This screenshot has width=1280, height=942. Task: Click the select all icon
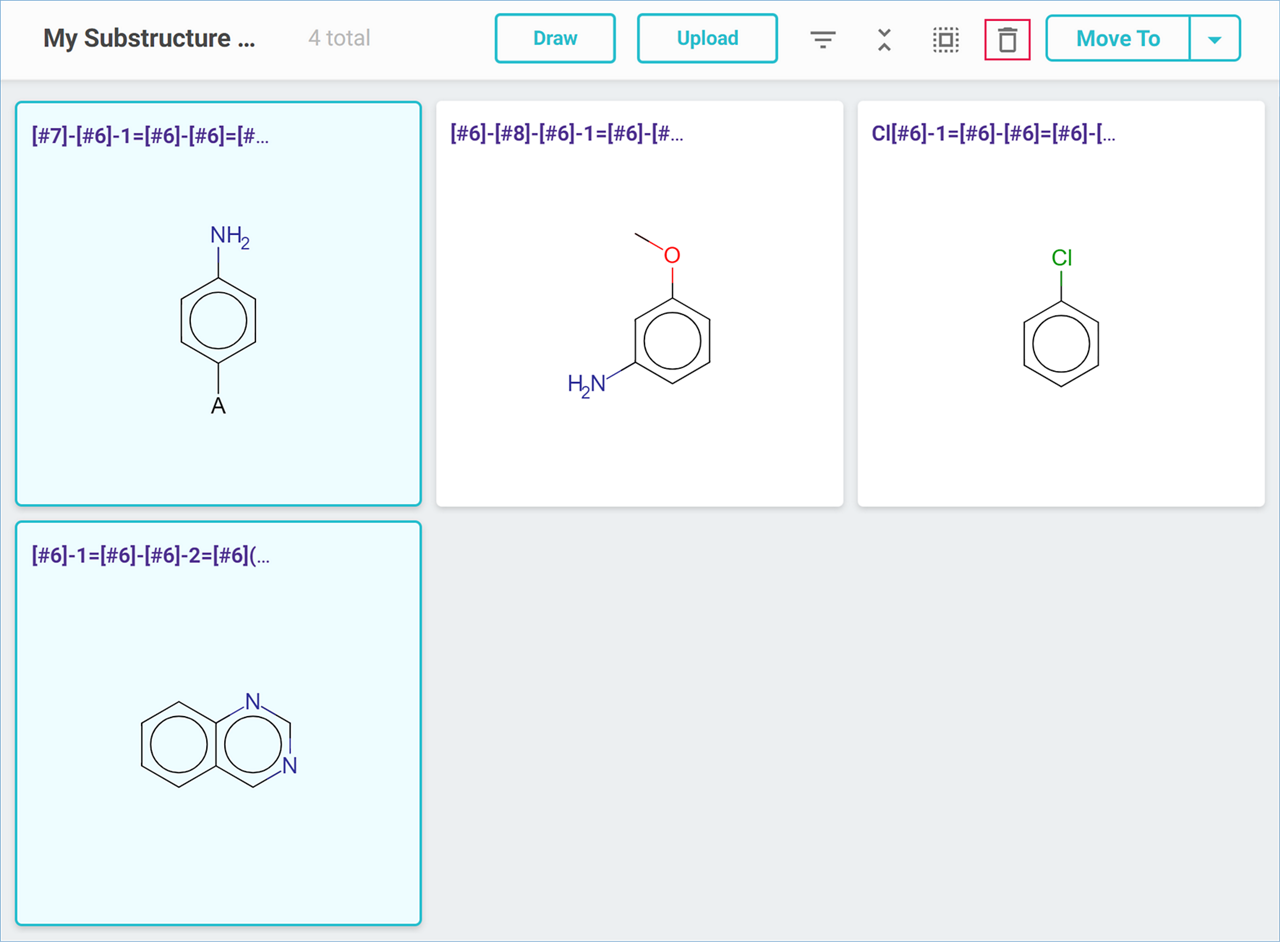[945, 40]
